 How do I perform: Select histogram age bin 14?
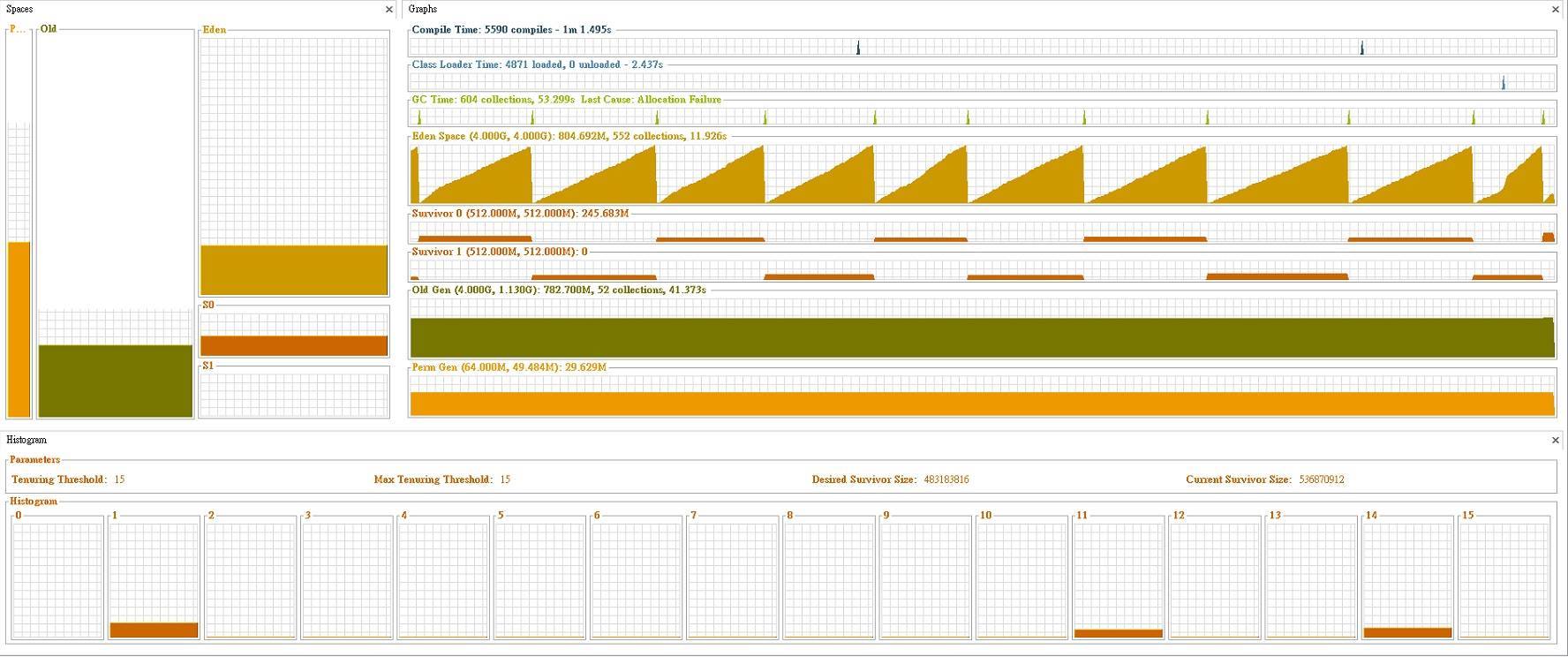point(1407,580)
